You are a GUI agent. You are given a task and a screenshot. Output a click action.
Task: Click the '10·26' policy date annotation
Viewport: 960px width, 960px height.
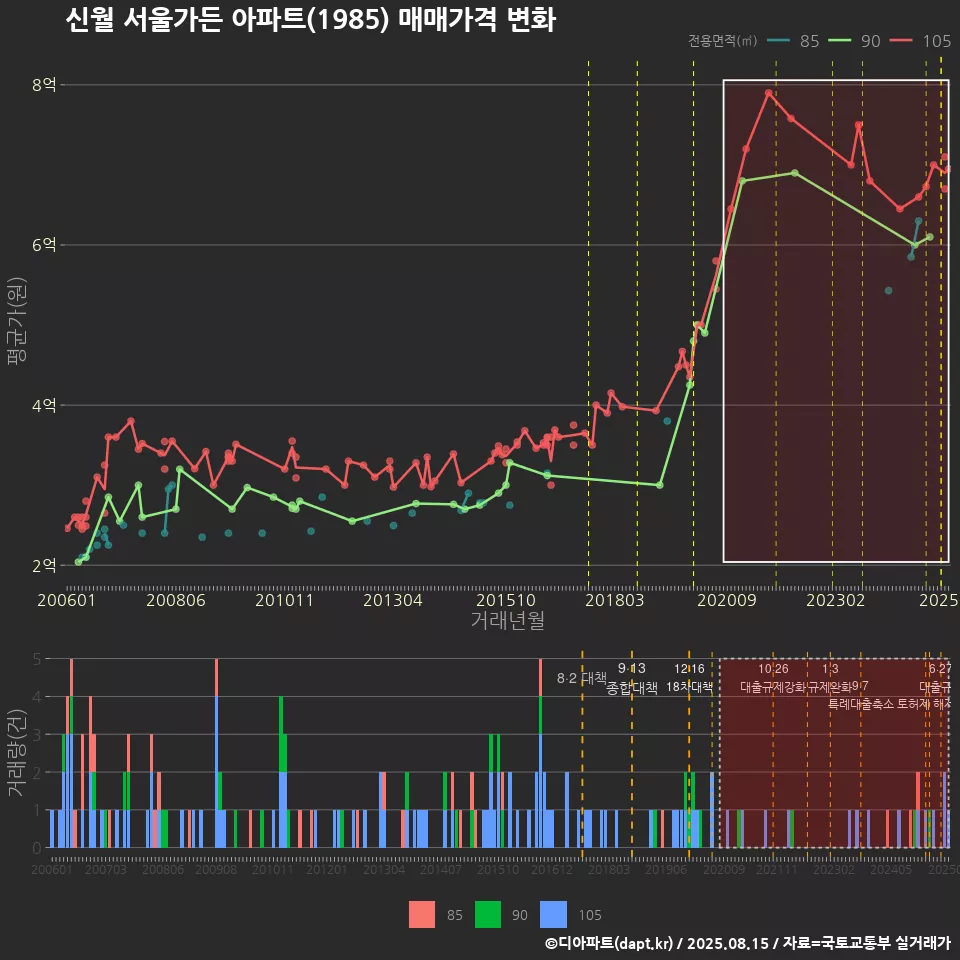tap(773, 669)
